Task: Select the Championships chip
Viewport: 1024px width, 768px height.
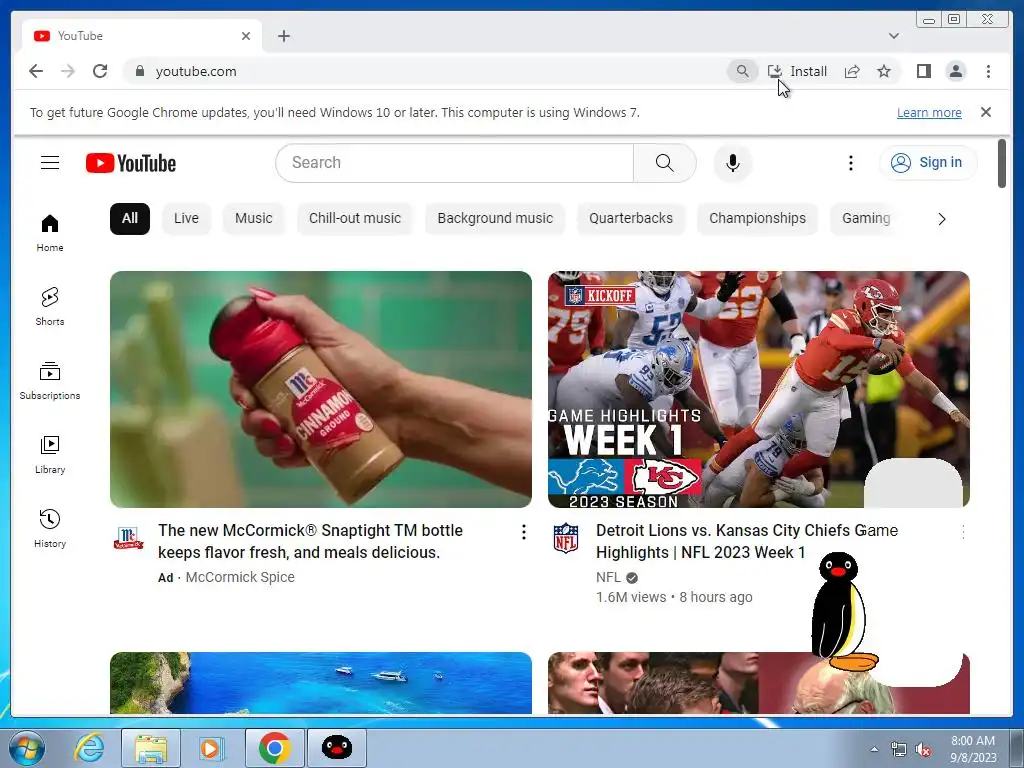Action: click(x=758, y=218)
